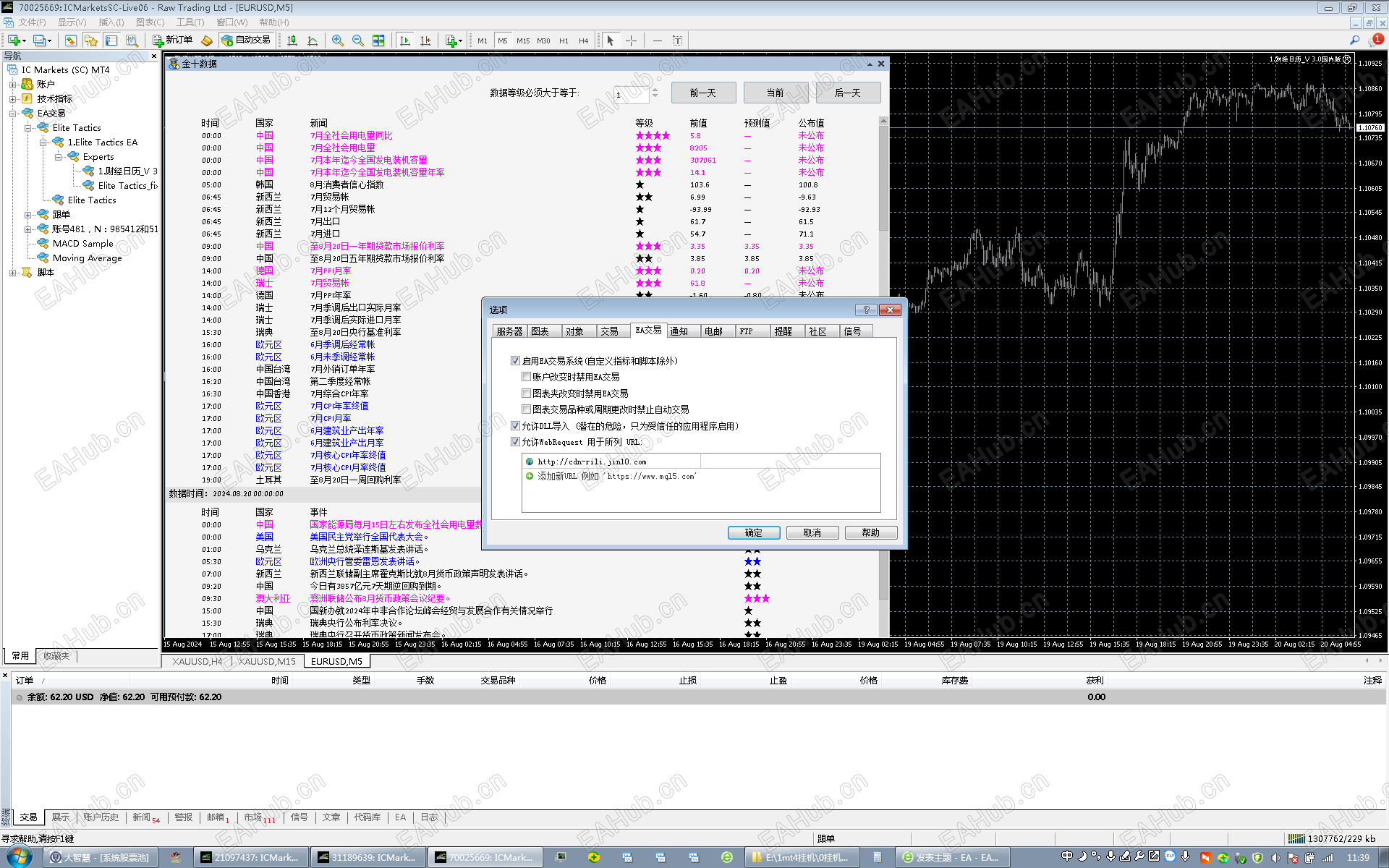Click 取消 in the options dialog
Image resolution: width=1389 pixels, height=868 pixels.
812,533
